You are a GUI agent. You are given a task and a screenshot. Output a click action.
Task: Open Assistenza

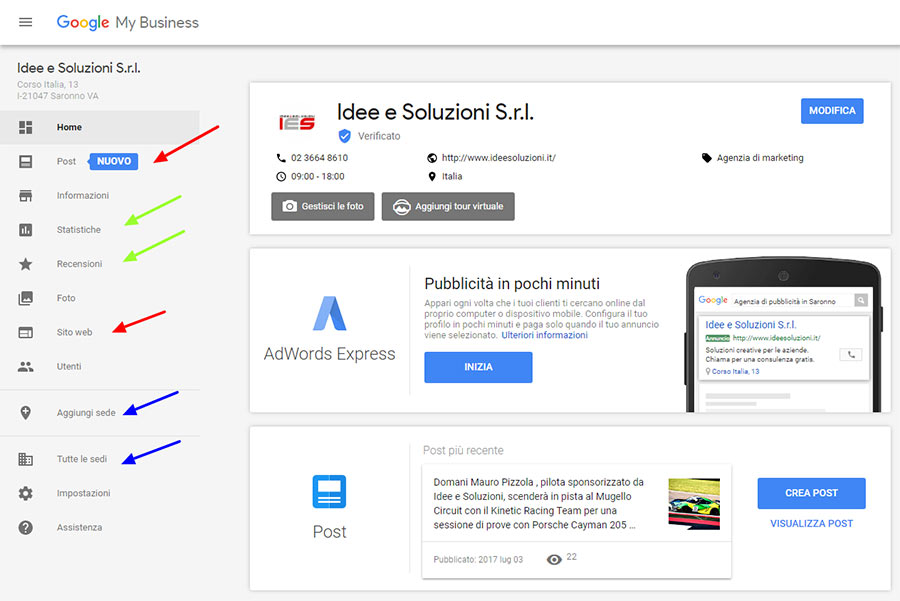[79, 528]
